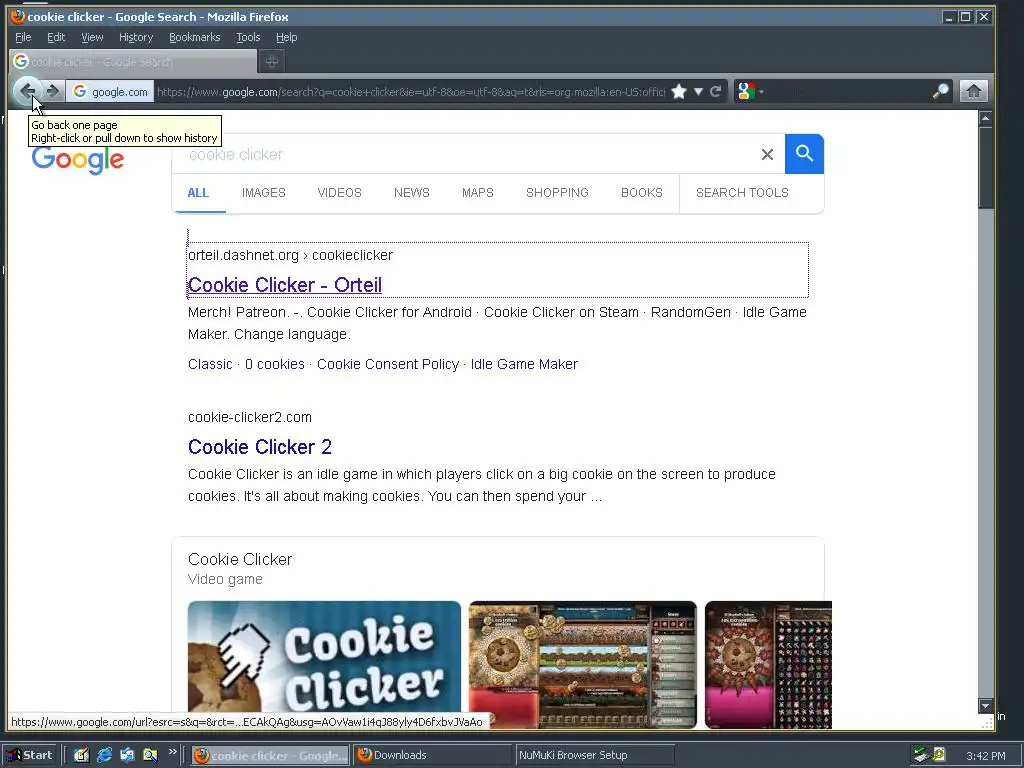
Task: Select the cookie clicker - Google Search tab
Action: point(134,61)
